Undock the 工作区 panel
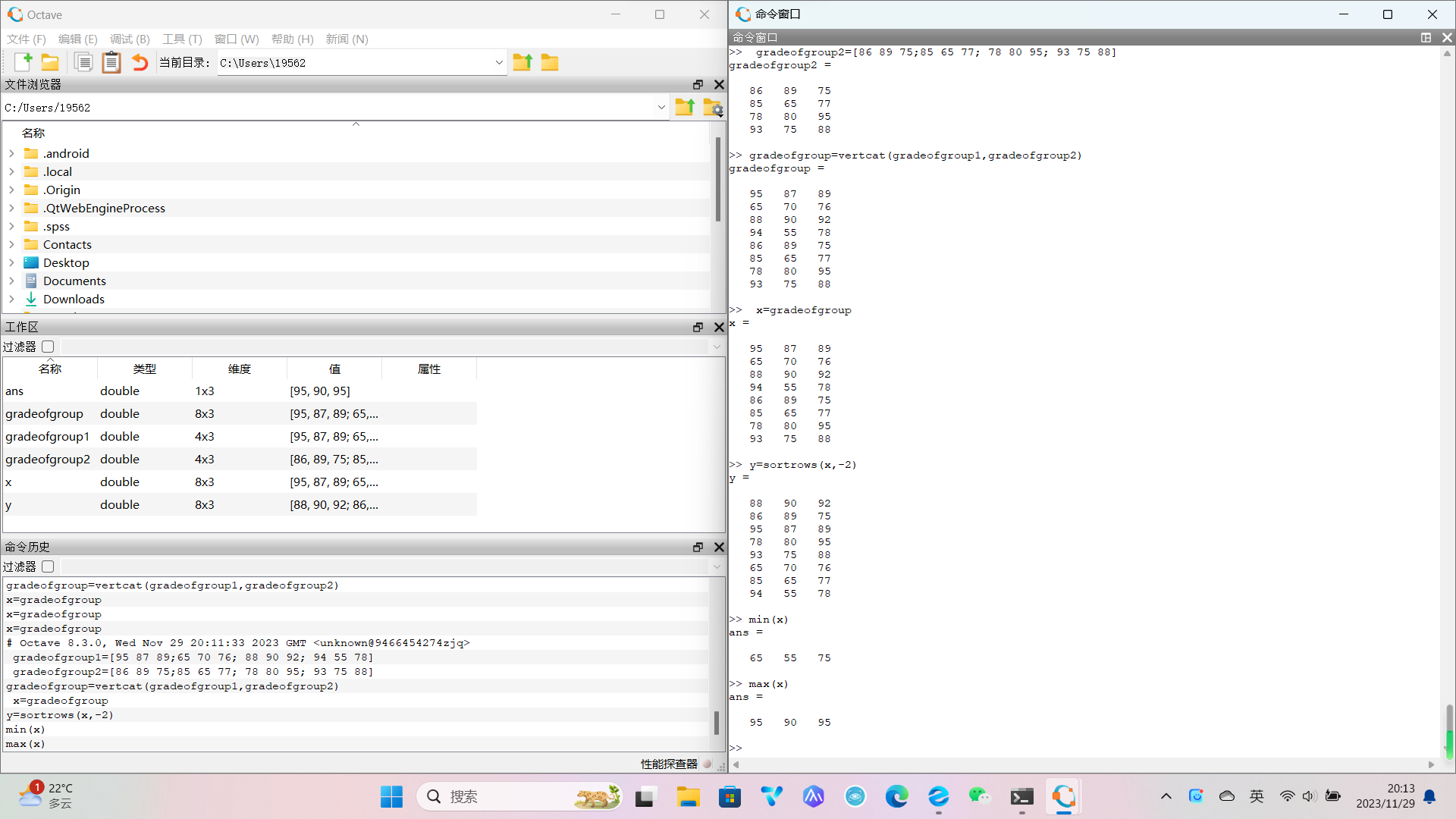 [698, 328]
